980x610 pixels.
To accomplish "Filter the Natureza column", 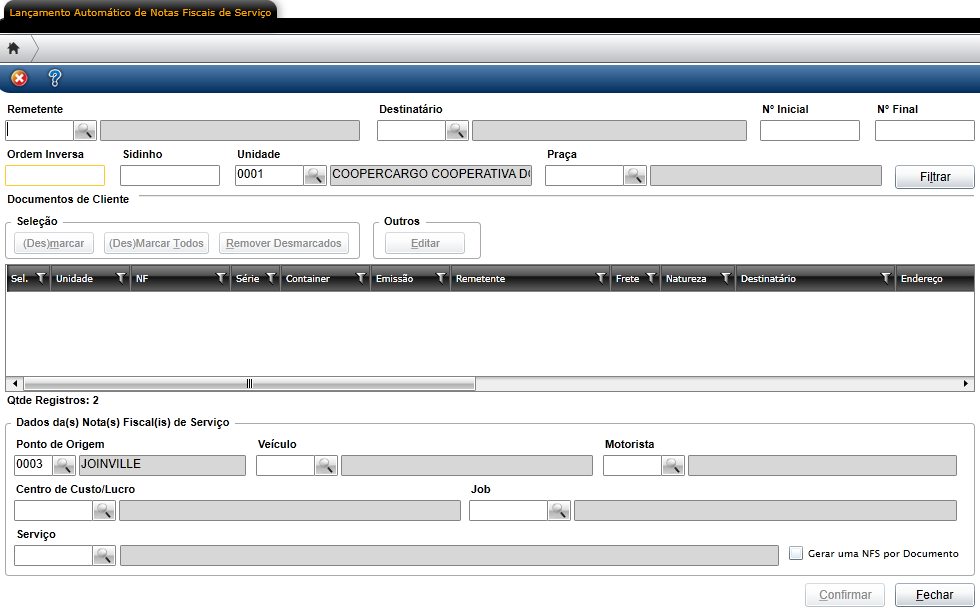I will click(726, 278).
